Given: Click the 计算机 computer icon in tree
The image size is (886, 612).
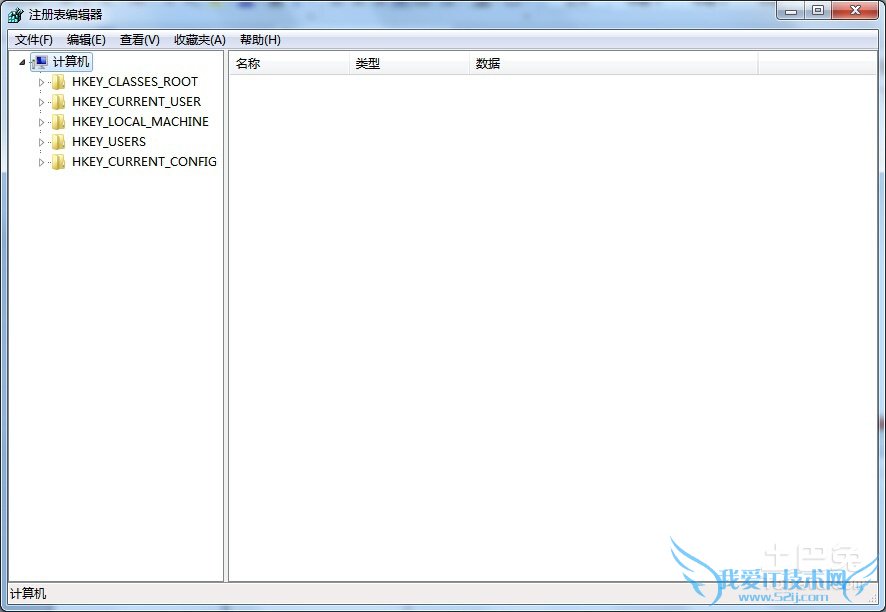Looking at the screenshot, I should [40, 62].
